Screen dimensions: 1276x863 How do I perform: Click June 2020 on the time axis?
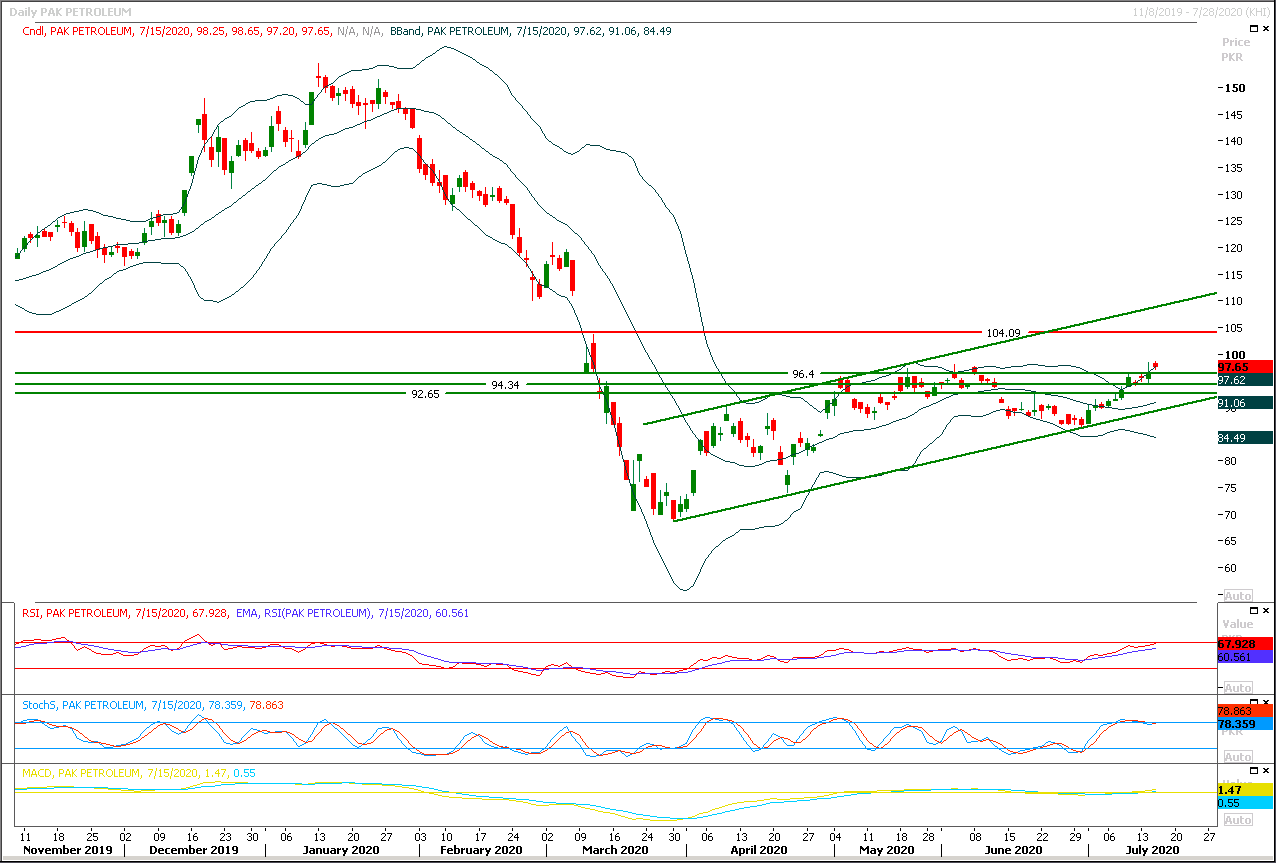[1014, 850]
